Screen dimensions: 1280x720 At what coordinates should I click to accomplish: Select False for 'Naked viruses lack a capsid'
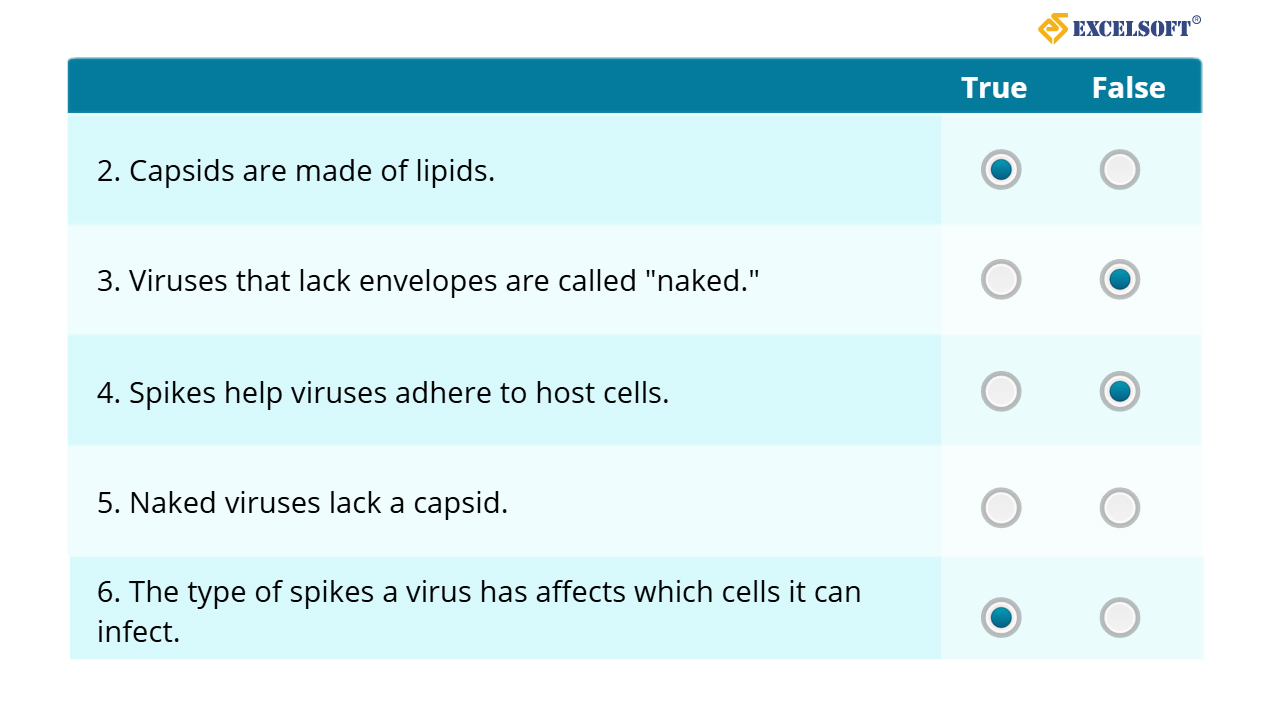click(x=1119, y=508)
